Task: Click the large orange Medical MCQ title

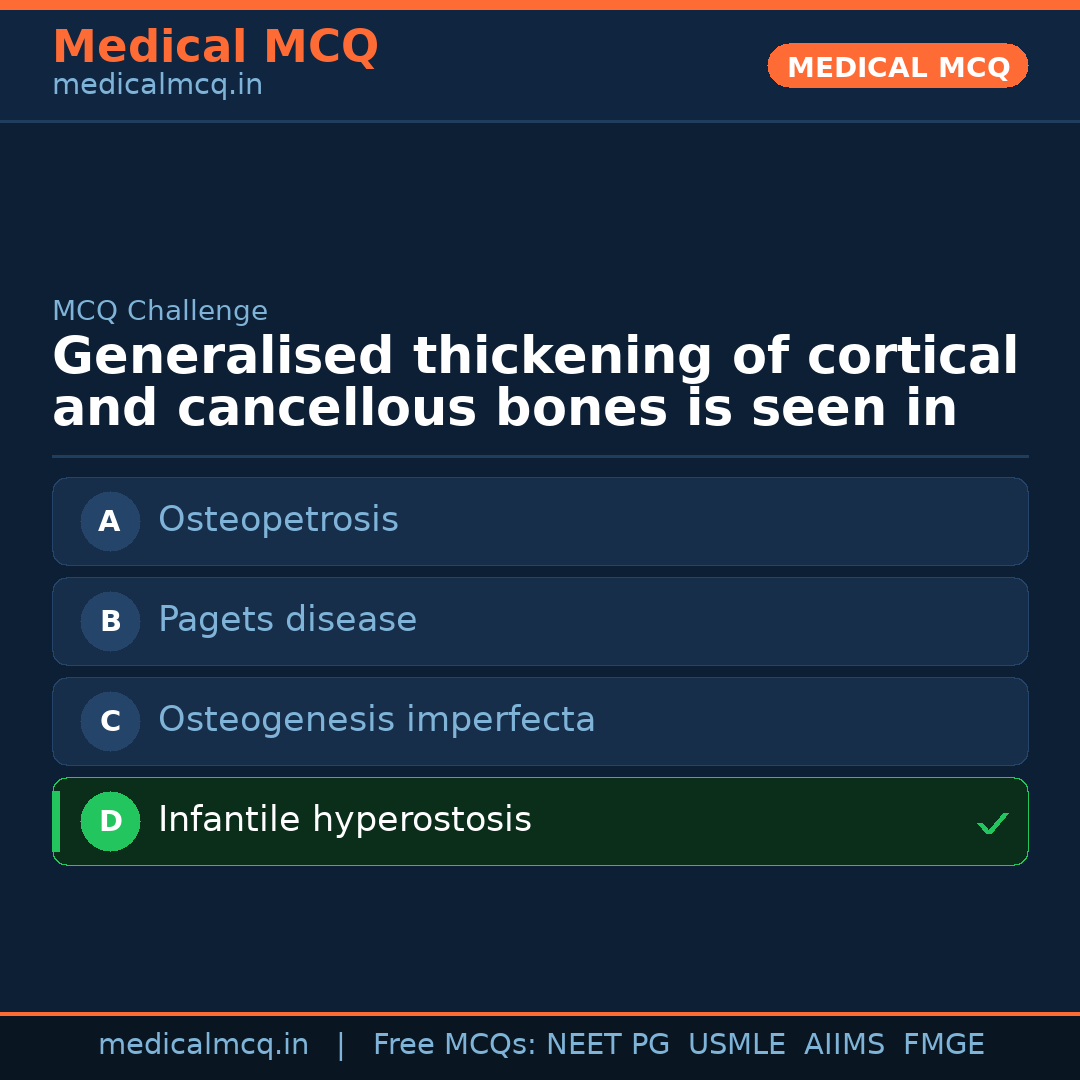Action: pos(215,47)
